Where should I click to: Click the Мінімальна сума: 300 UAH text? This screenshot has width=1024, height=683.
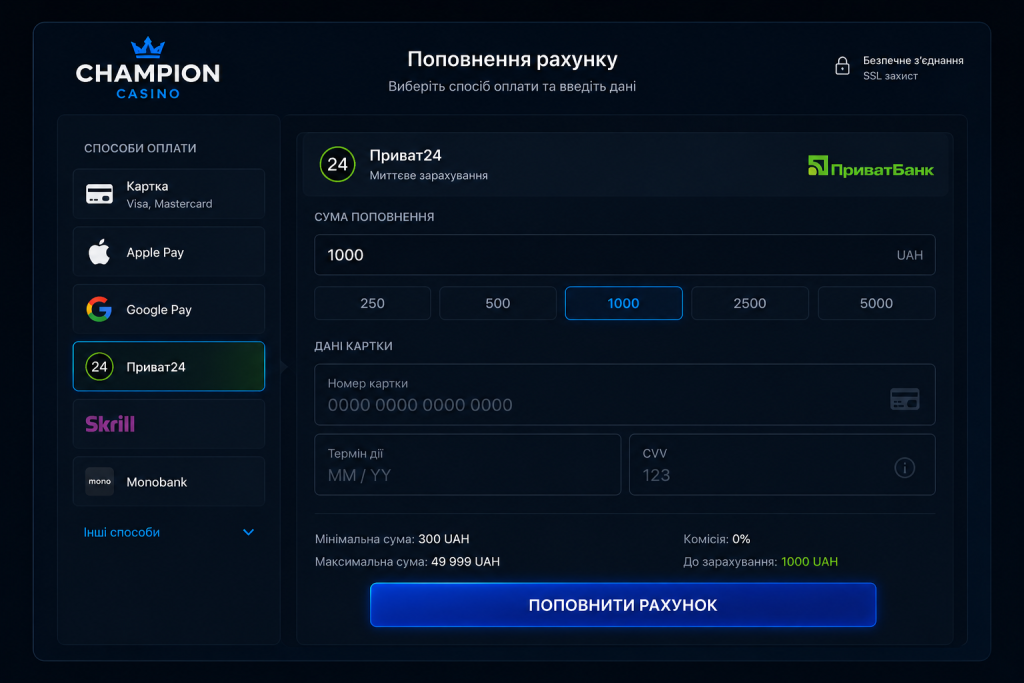pyautogui.click(x=392, y=539)
